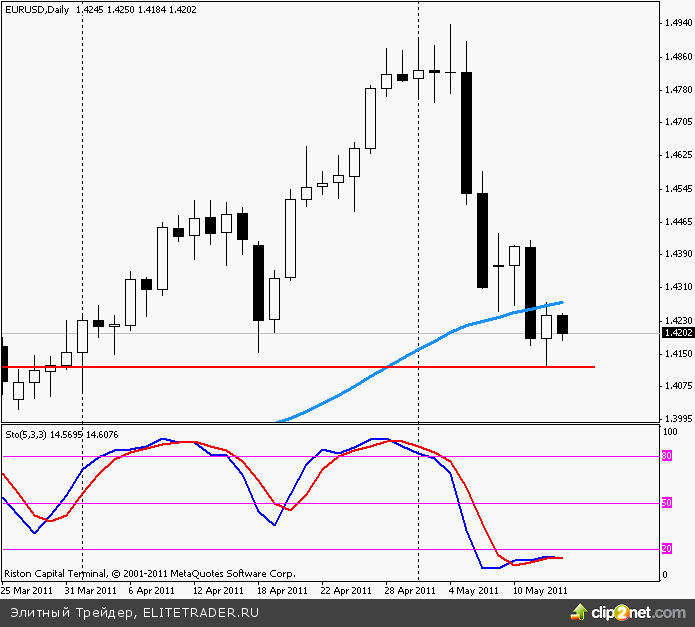Click the 1.3995 price axis label
The width and height of the screenshot is (695, 627).
[677, 418]
